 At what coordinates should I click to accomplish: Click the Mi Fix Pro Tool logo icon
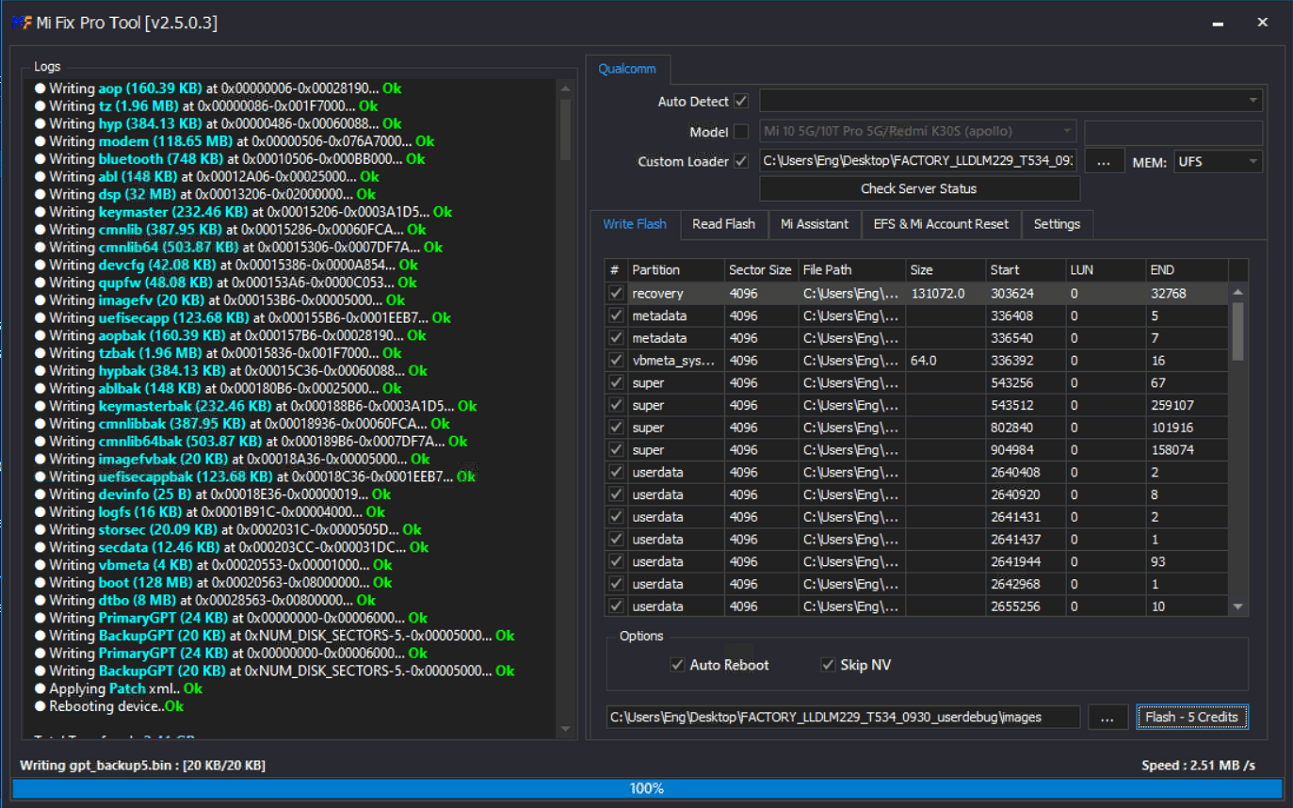coord(22,23)
